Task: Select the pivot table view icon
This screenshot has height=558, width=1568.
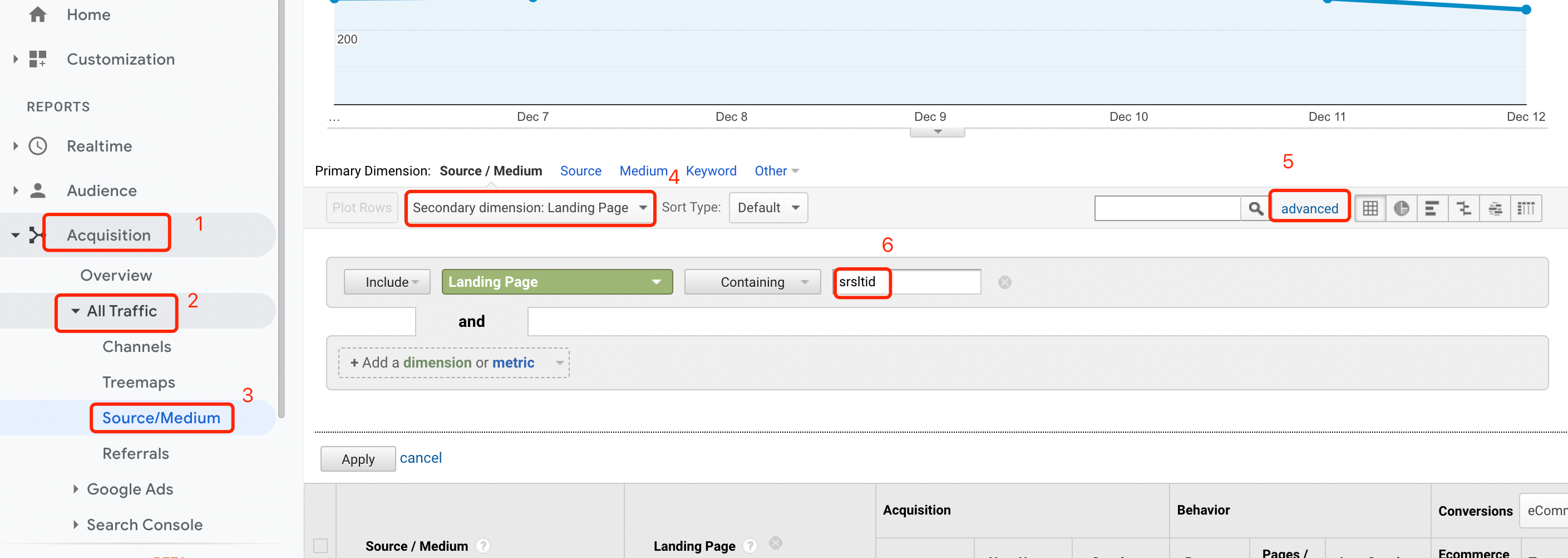Action: point(1526,208)
